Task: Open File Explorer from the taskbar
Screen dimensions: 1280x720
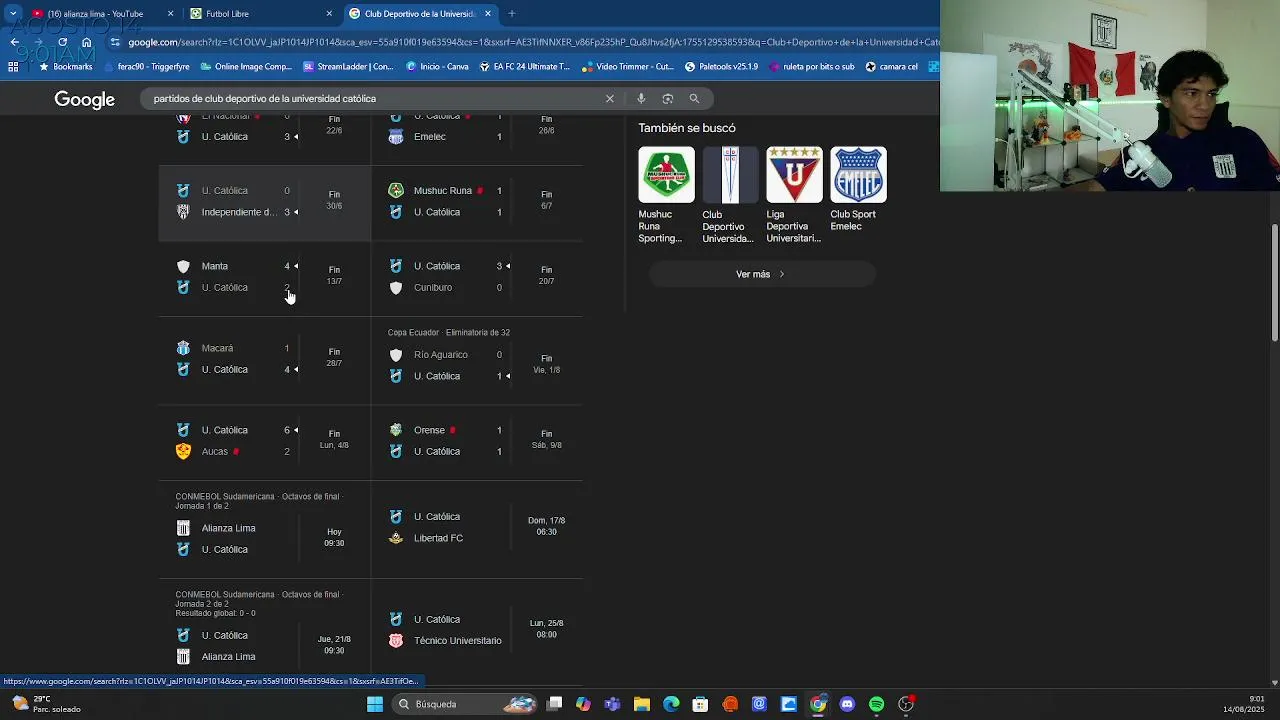Action: coord(642,704)
